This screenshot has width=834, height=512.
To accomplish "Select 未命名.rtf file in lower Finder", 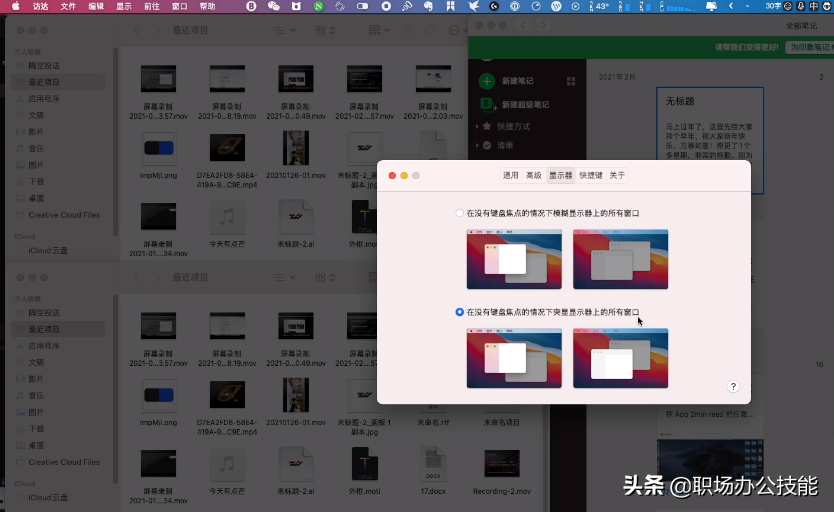I will pos(433,422).
